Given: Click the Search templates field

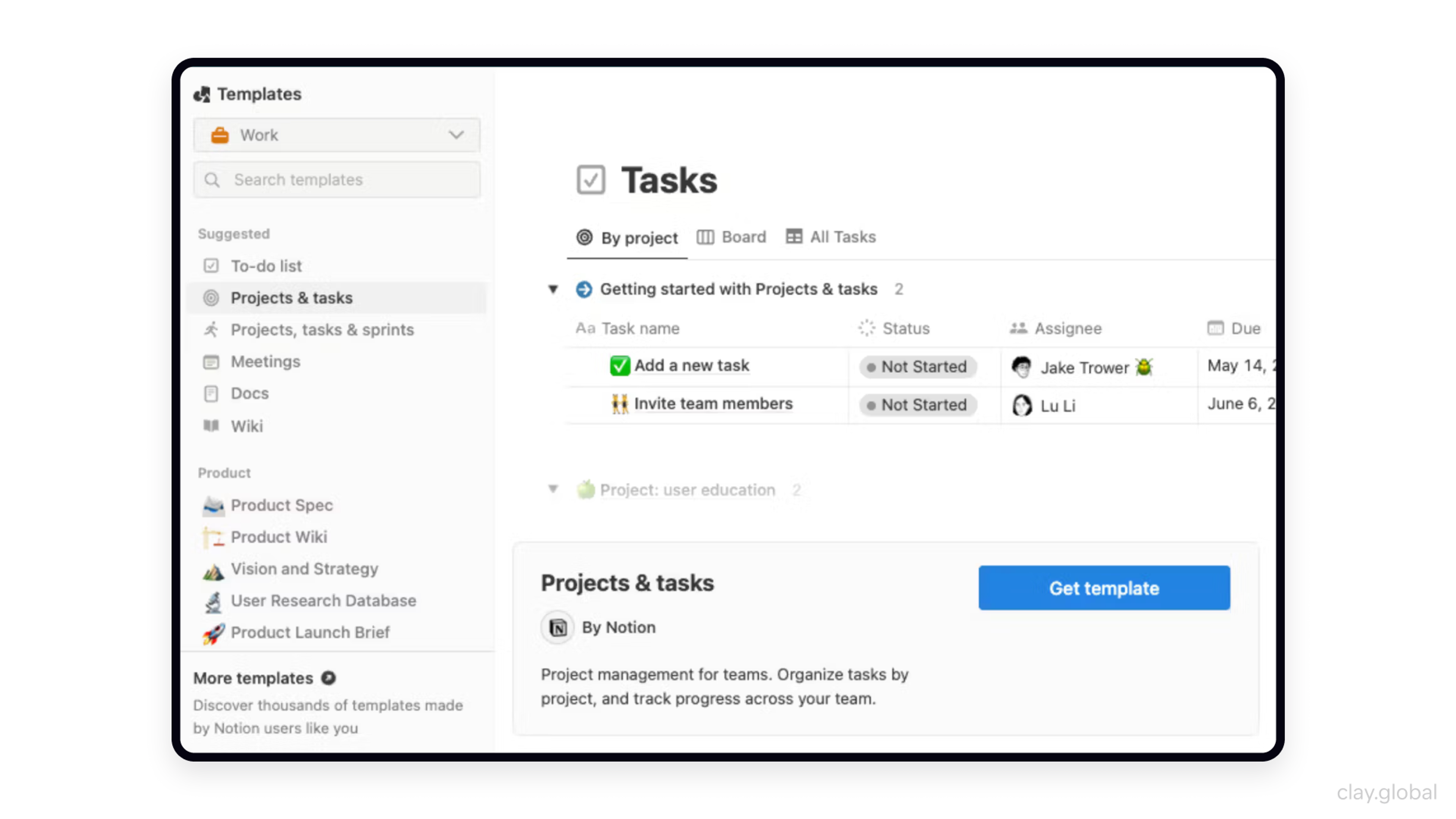Looking at the screenshot, I should (337, 180).
